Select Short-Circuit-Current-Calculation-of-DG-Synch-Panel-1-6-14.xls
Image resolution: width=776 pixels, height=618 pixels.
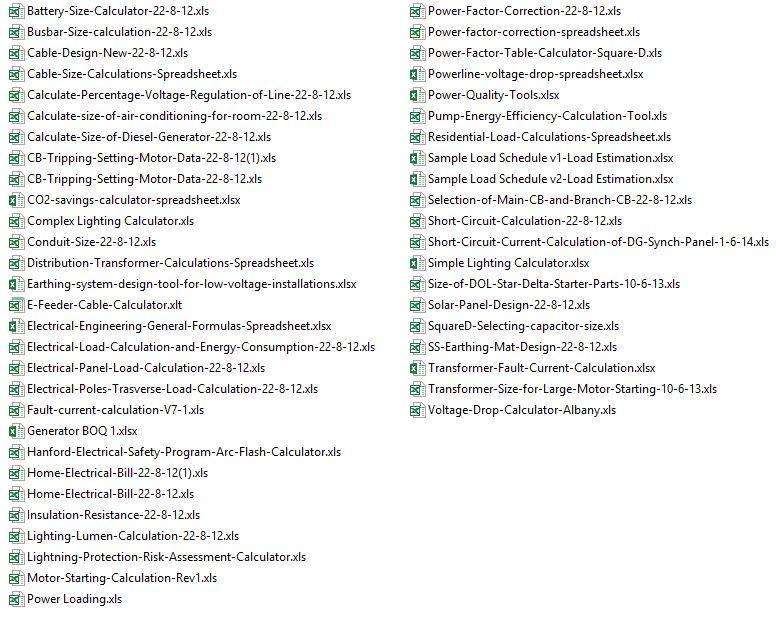598,242
